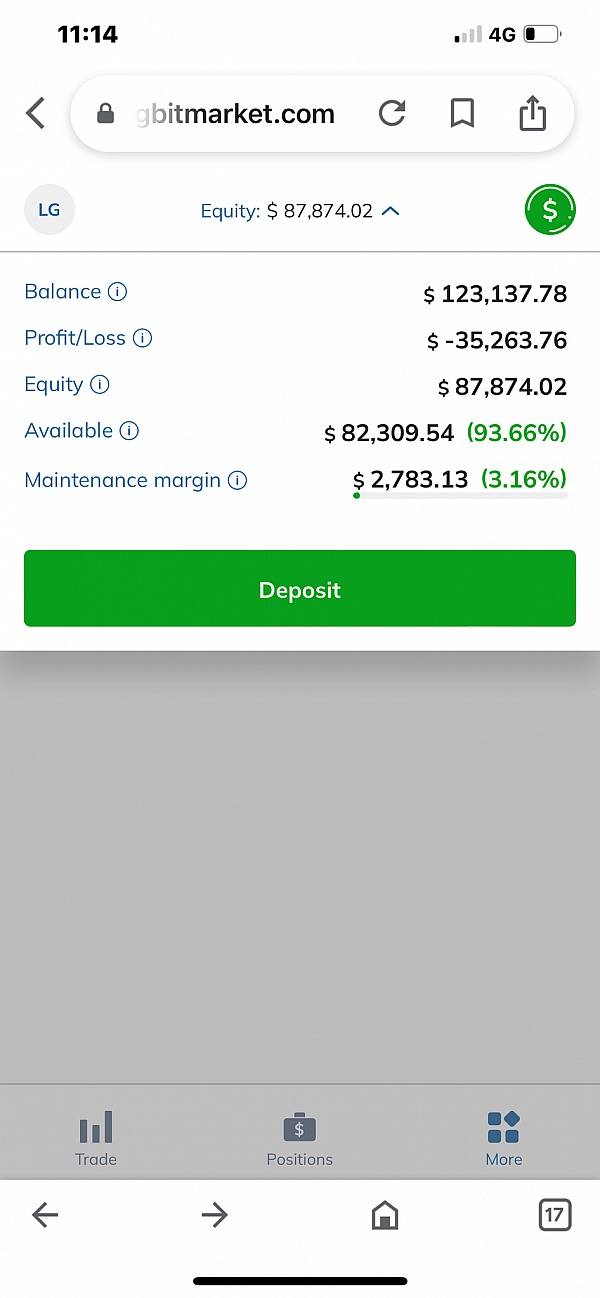This screenshot has height=1298, width=600.
Task: Click the Available info icon
Action: pos(129,431)
